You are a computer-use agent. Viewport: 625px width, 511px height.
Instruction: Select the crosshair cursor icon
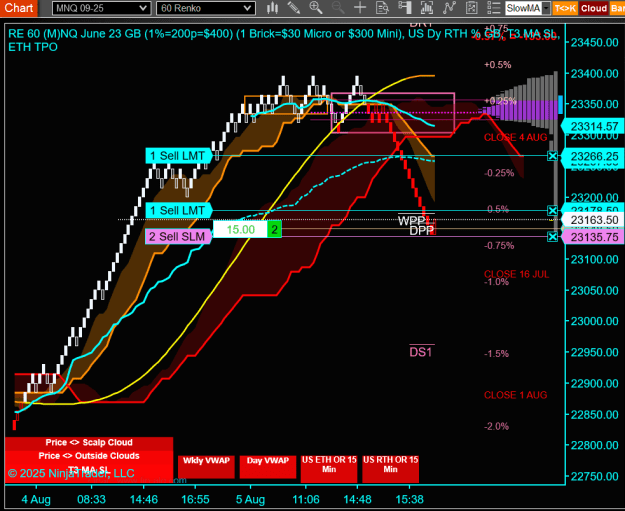pyautogui.click(x=360, y=8)
